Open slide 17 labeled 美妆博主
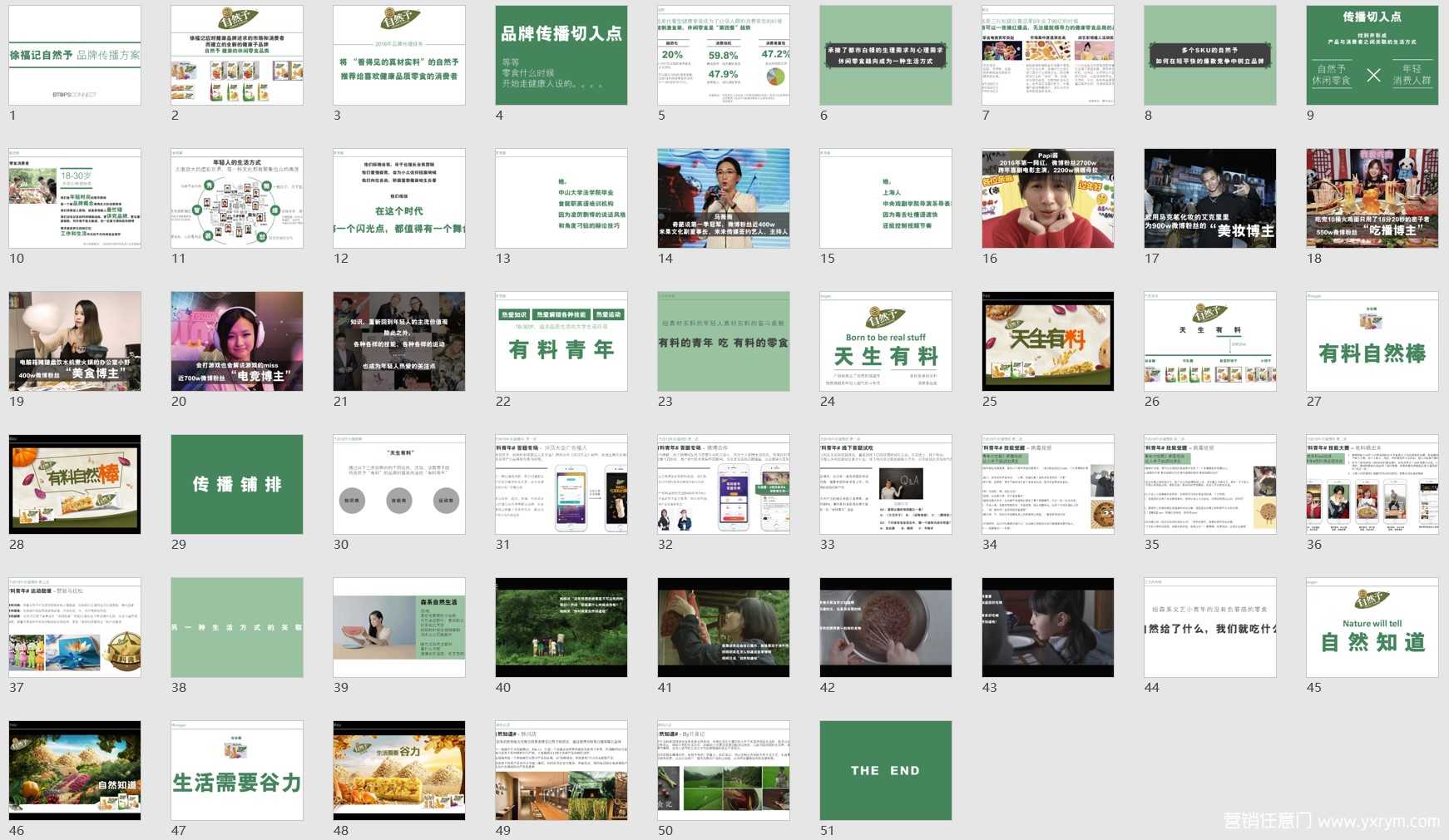Viewport: 1449px width, 840px height. click(1210, 198)
